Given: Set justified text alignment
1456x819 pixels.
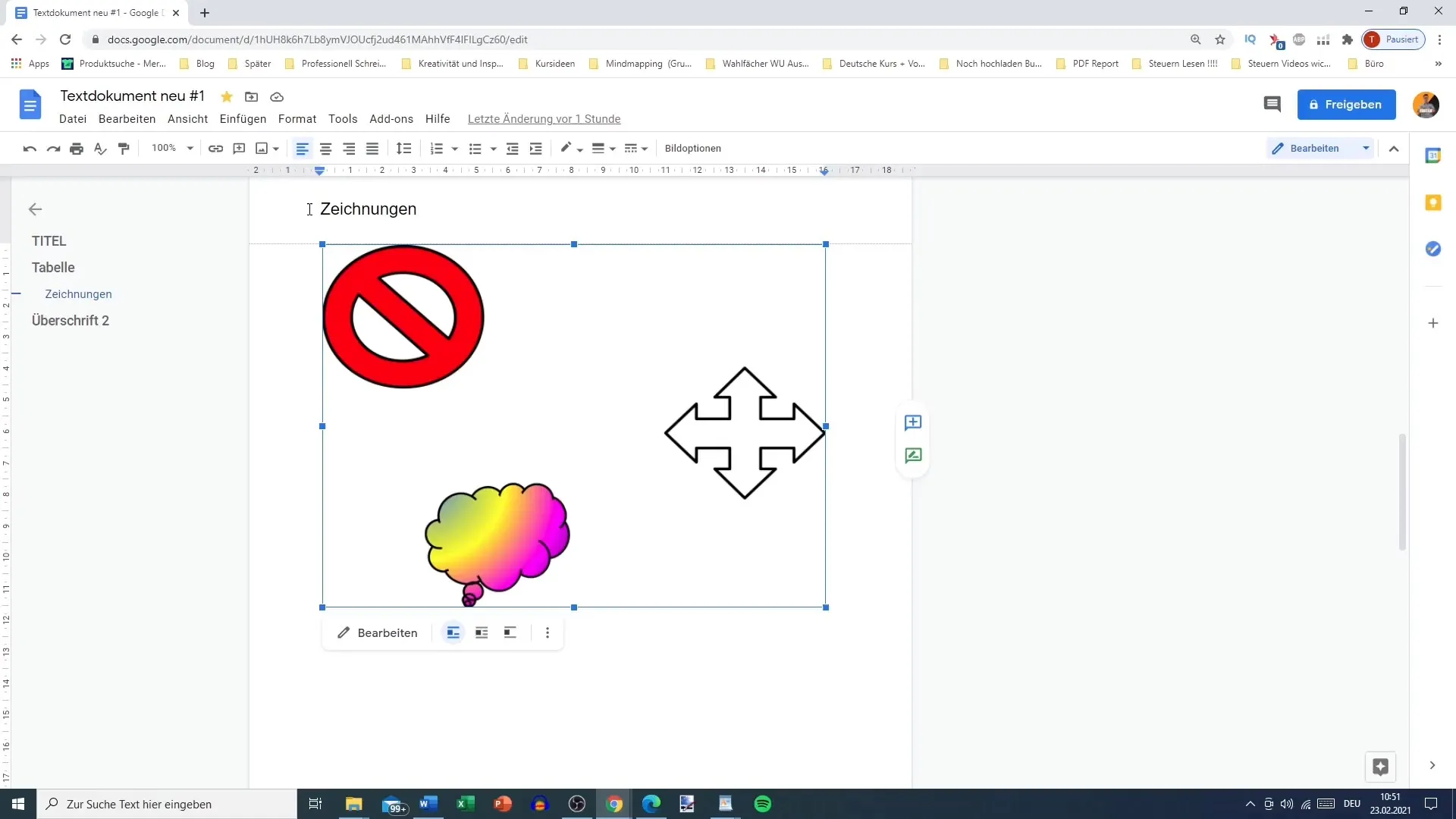Looking at the screenshot, I should pos(372,149).
